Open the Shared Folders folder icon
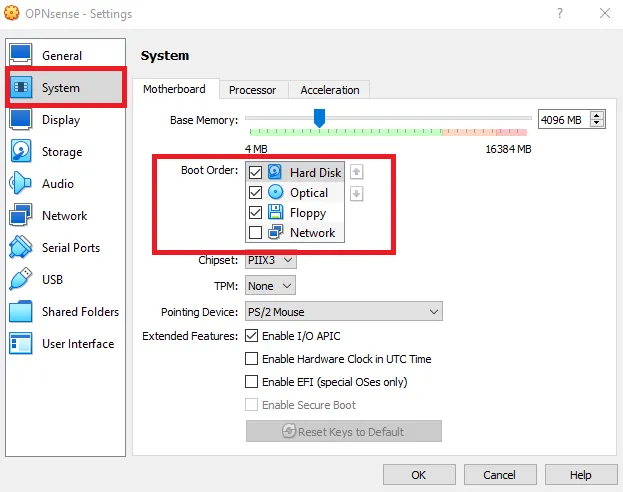 coord(21,311)
